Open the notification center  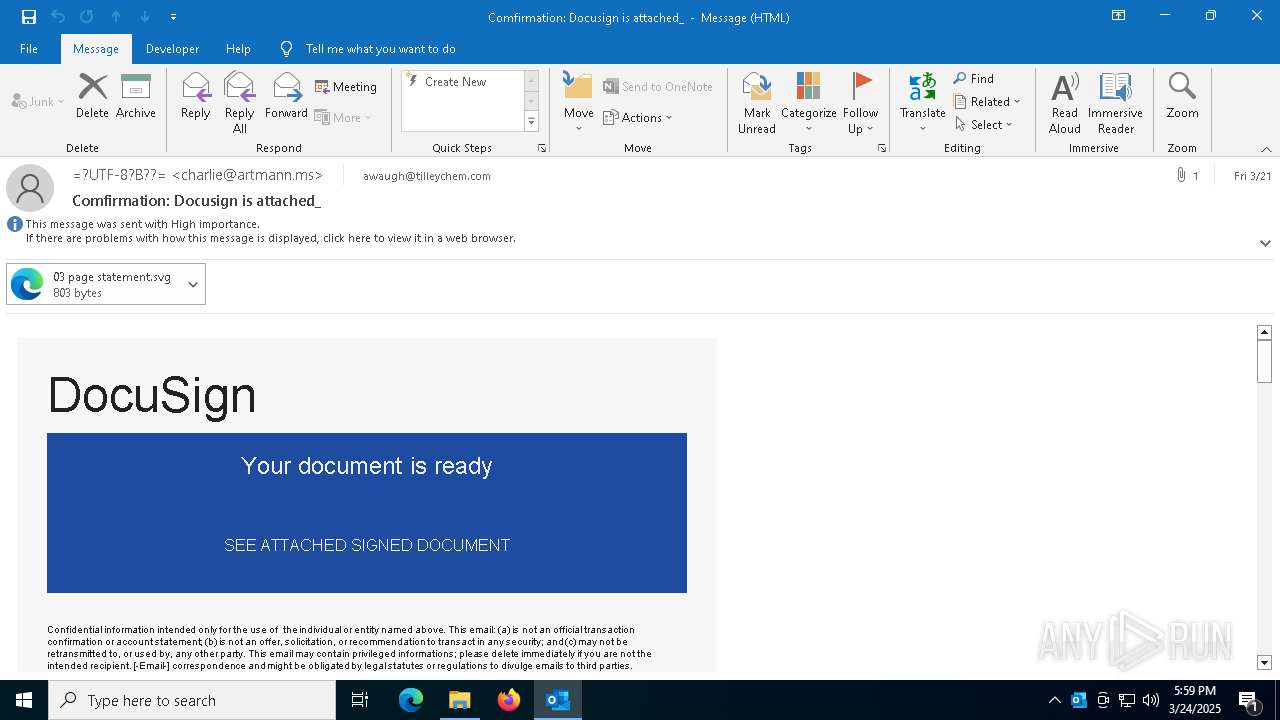pos(1248,700)
